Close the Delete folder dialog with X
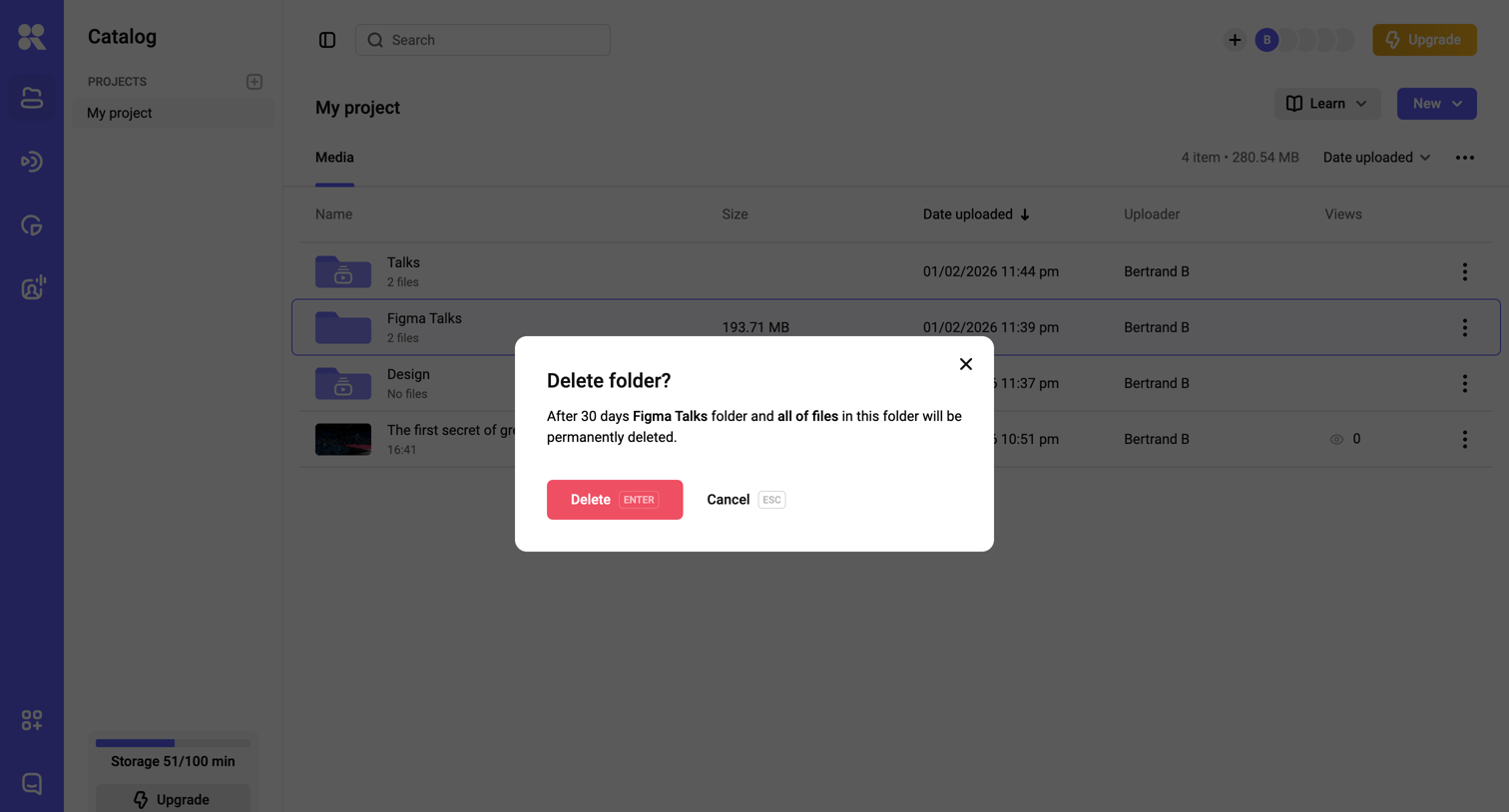Viewport: 1509px width, 812px height. (x=966, y=364)
